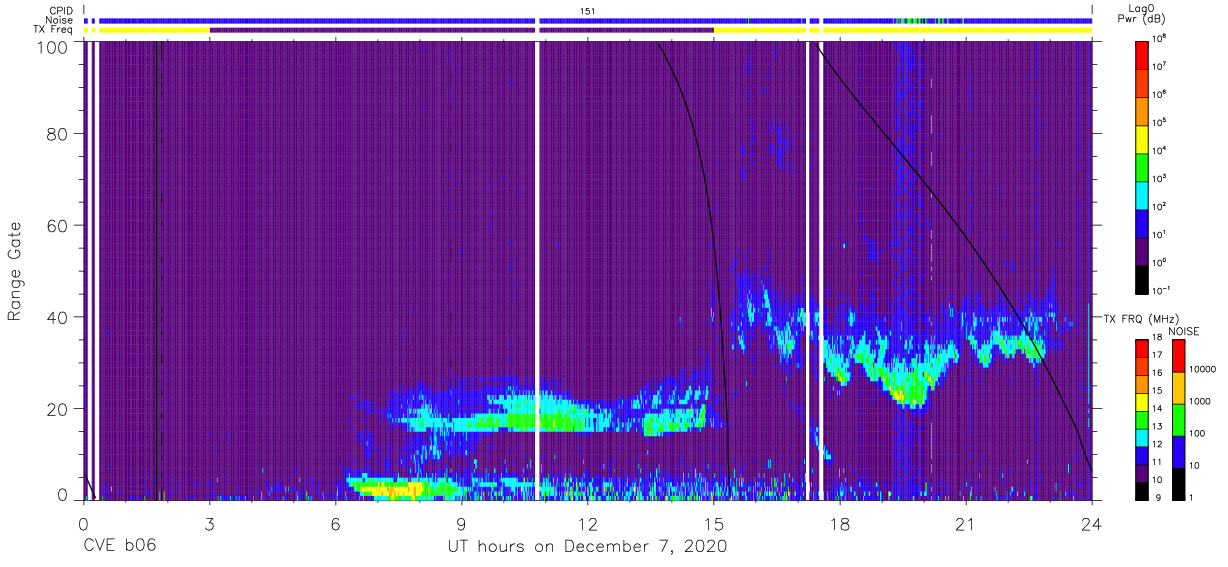The width and height of the screenshot is (1228, 567).
Task: Click the CPID value '151'
Action: pyautogui.click(x=588, y=11)
